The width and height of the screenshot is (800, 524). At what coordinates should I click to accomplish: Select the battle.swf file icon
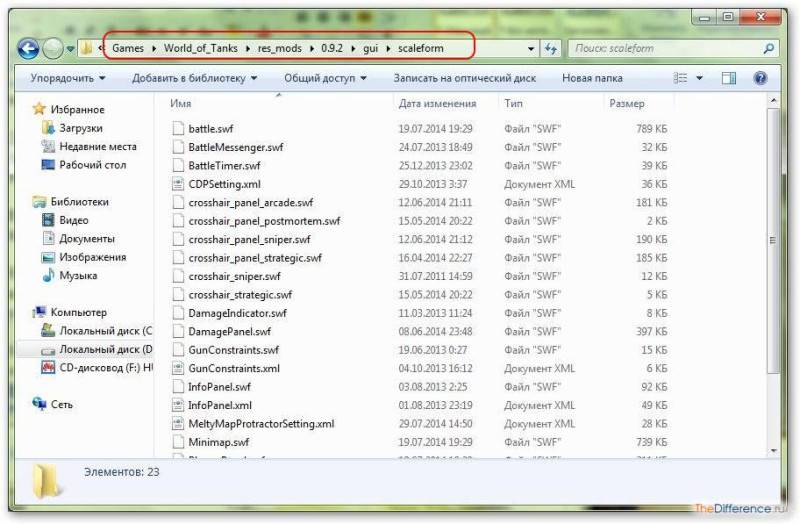[178, 128]
